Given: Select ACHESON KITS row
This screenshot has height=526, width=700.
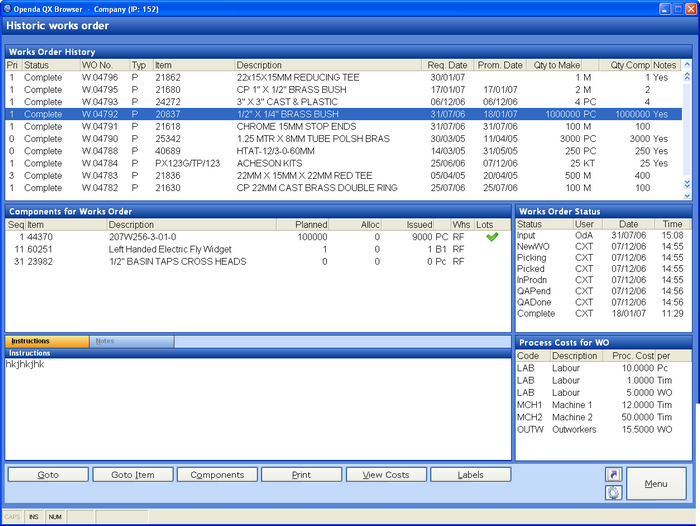Looking at the screenshot, I should click(x=343, y=163).
